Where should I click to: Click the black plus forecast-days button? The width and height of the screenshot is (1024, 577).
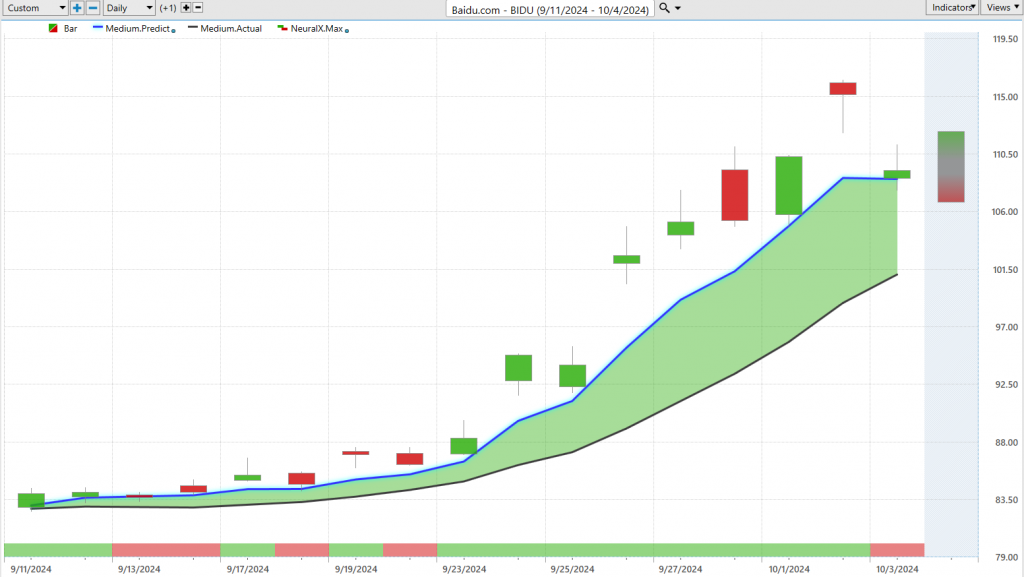pyautogui.click(x=185, y=8)
